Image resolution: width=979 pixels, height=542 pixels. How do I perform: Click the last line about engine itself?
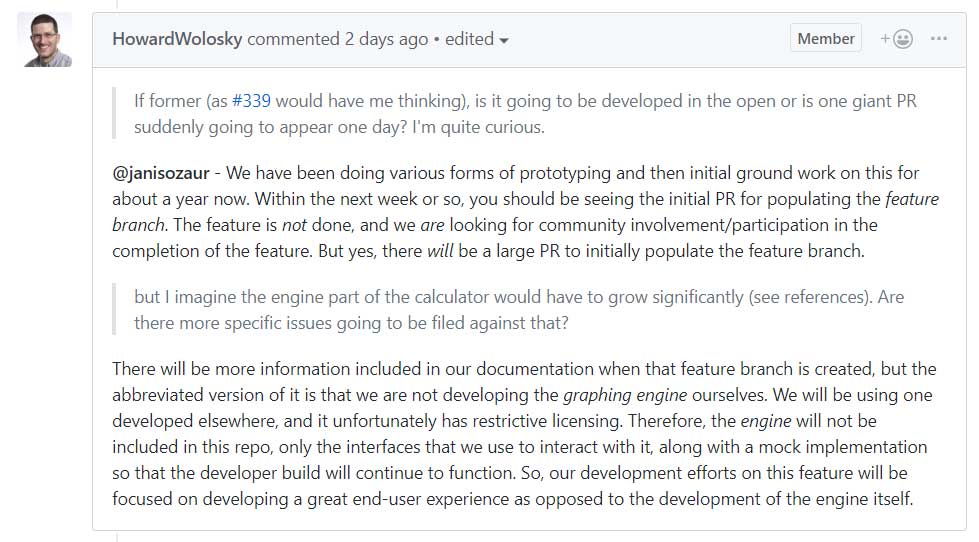point(513,500)
